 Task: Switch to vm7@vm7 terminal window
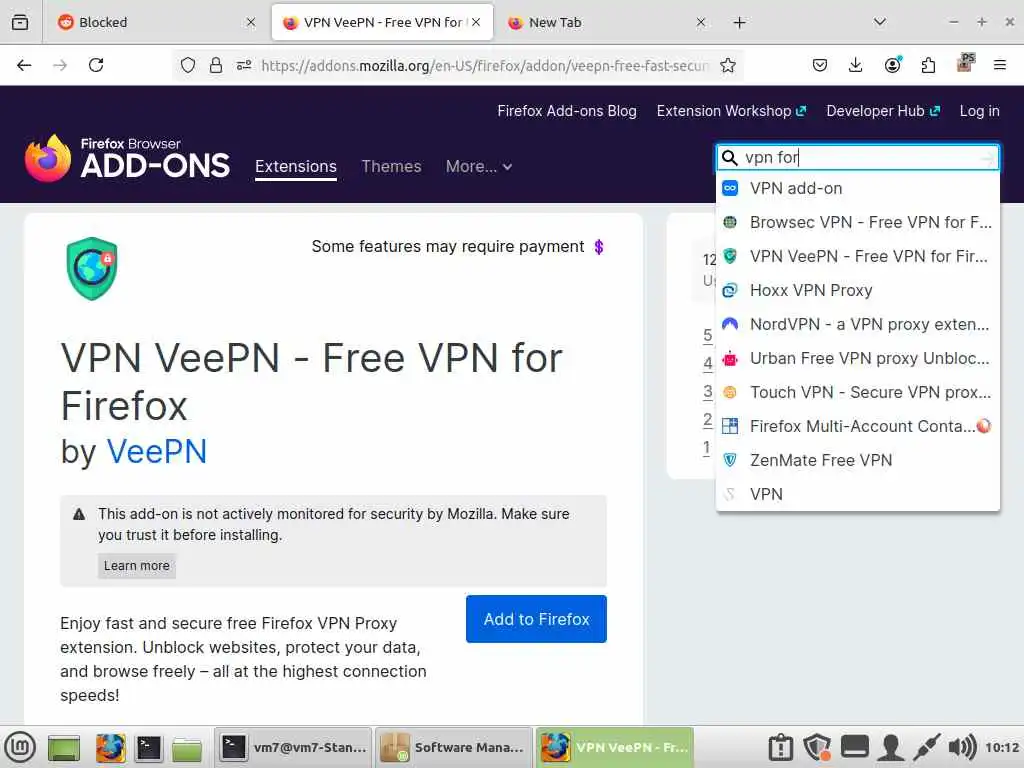pyautogui.click(x=294, y=747)
